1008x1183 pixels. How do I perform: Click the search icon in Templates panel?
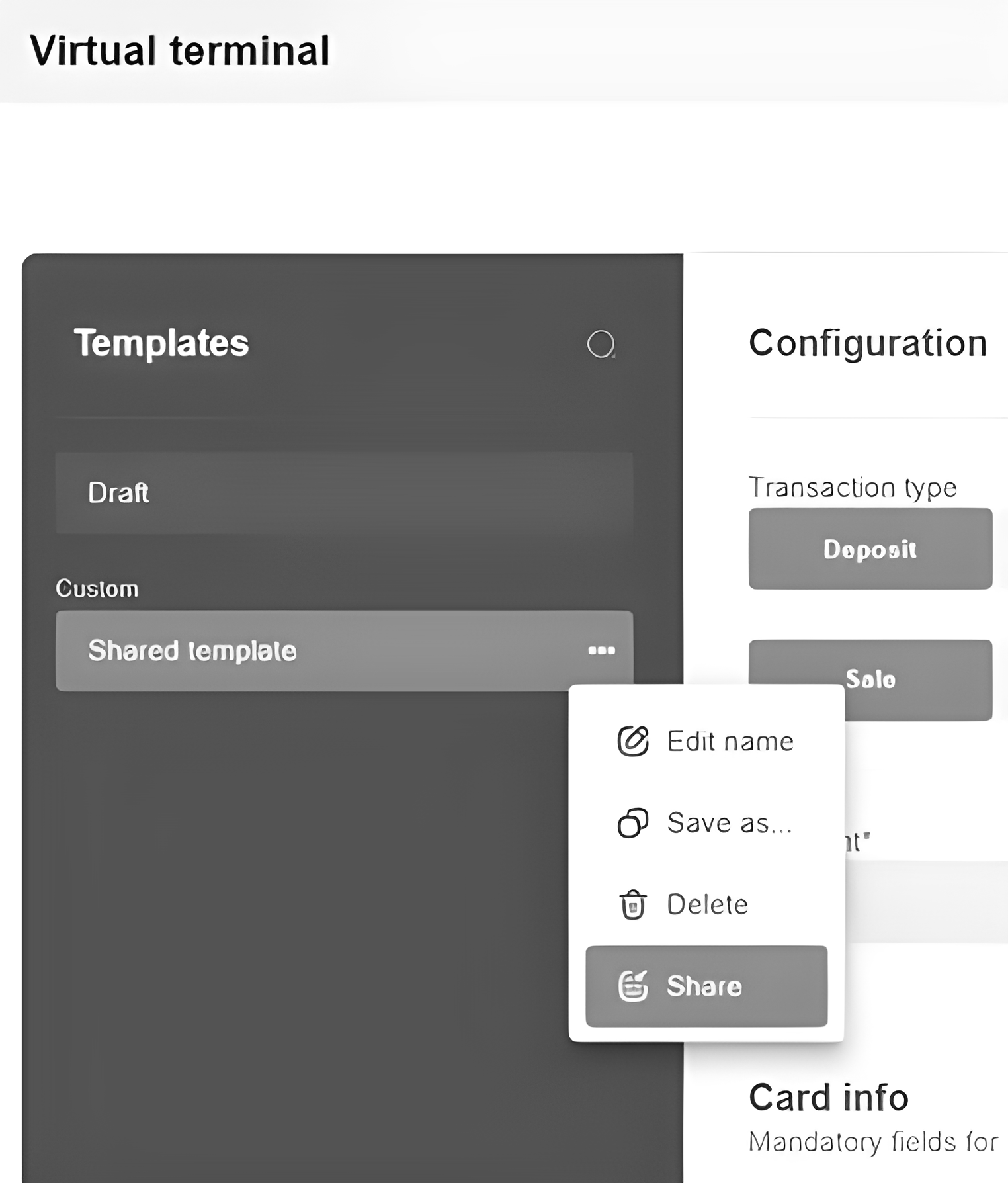point(601,344)
